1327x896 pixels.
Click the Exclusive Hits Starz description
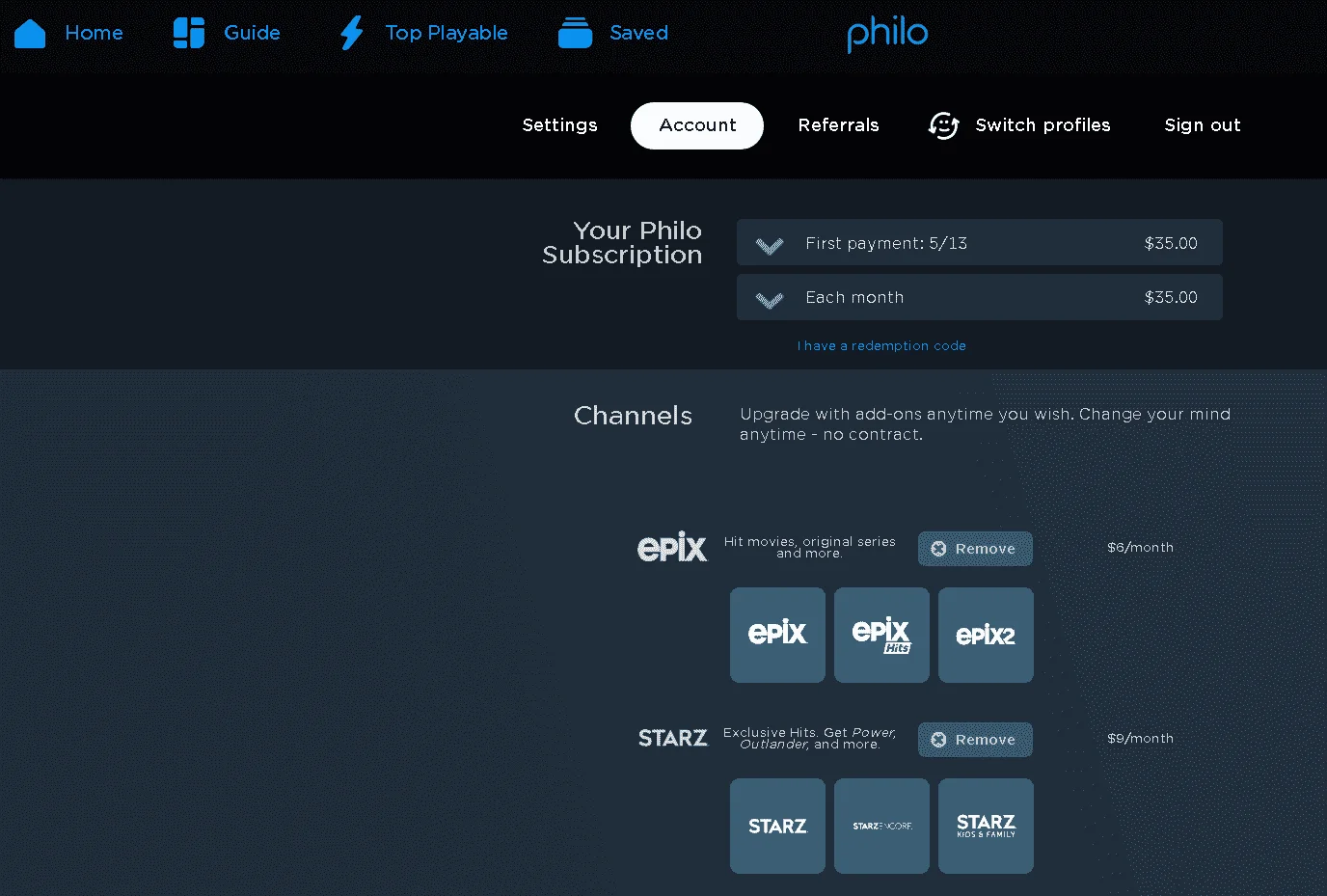(x=810, y=738)
